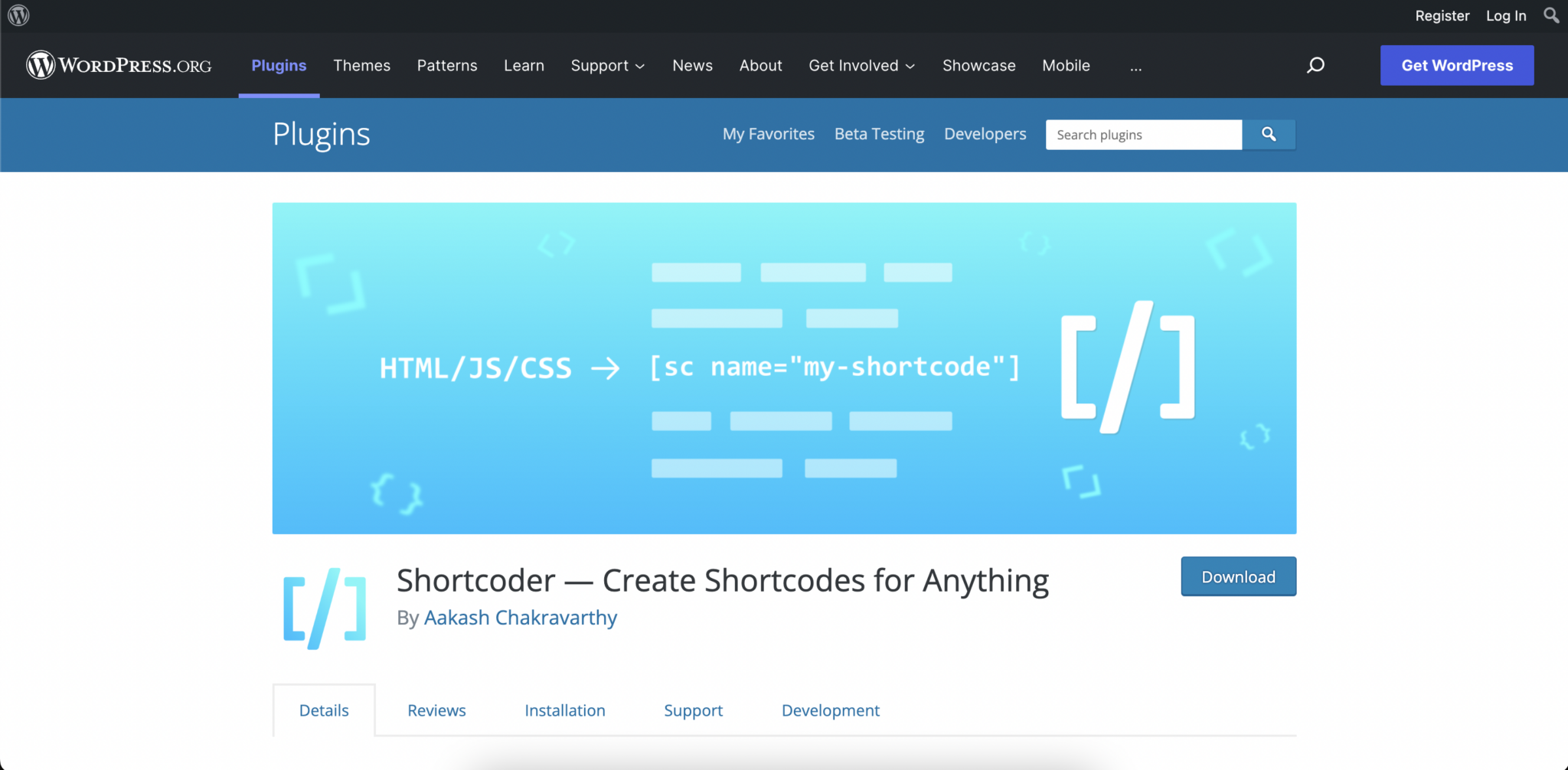Select Learn in the top navigation
1568x770 pixels.
pyautogui.click(x=524, y=66)
